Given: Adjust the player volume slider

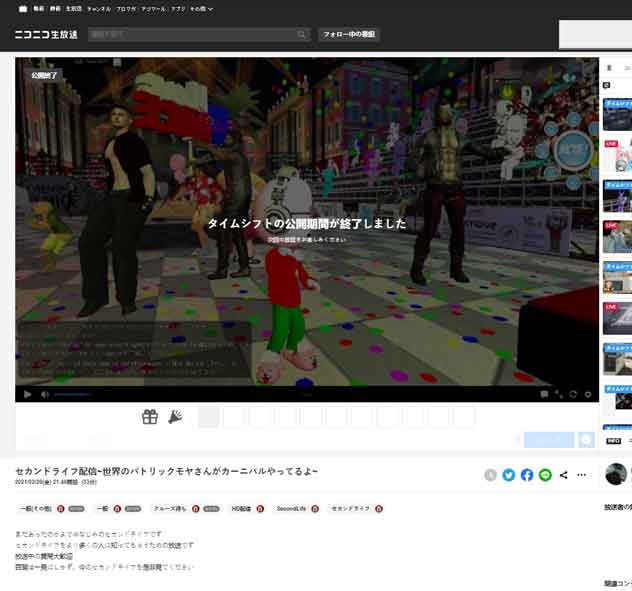Looking at the screenshot, I should click(x=70, y=394).
